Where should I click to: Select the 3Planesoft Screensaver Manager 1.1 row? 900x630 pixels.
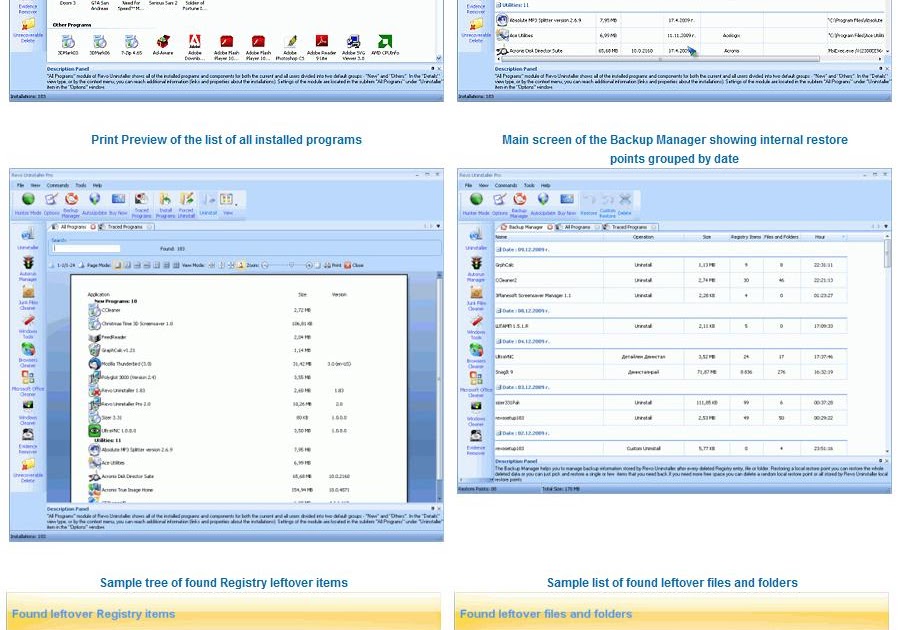click(670, 295)
